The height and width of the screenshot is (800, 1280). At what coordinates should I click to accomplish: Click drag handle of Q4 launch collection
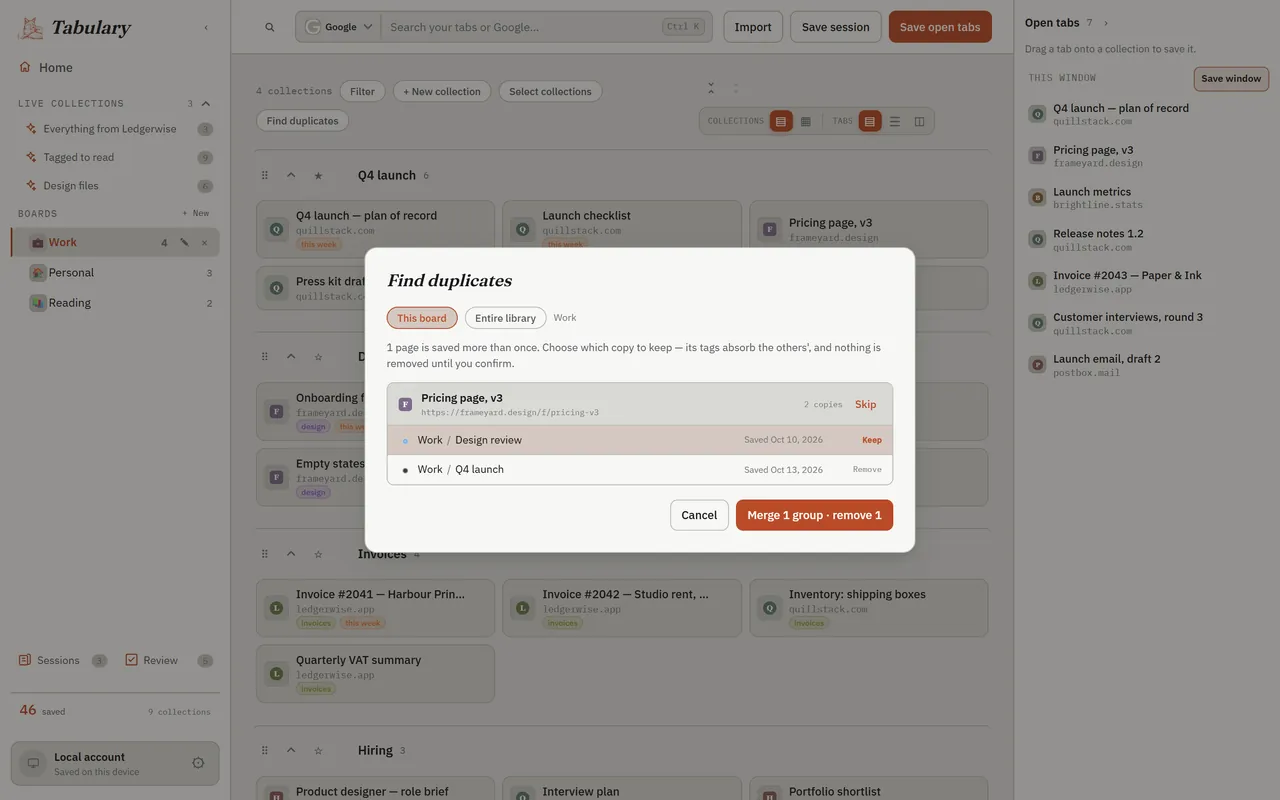click(265, 175)
